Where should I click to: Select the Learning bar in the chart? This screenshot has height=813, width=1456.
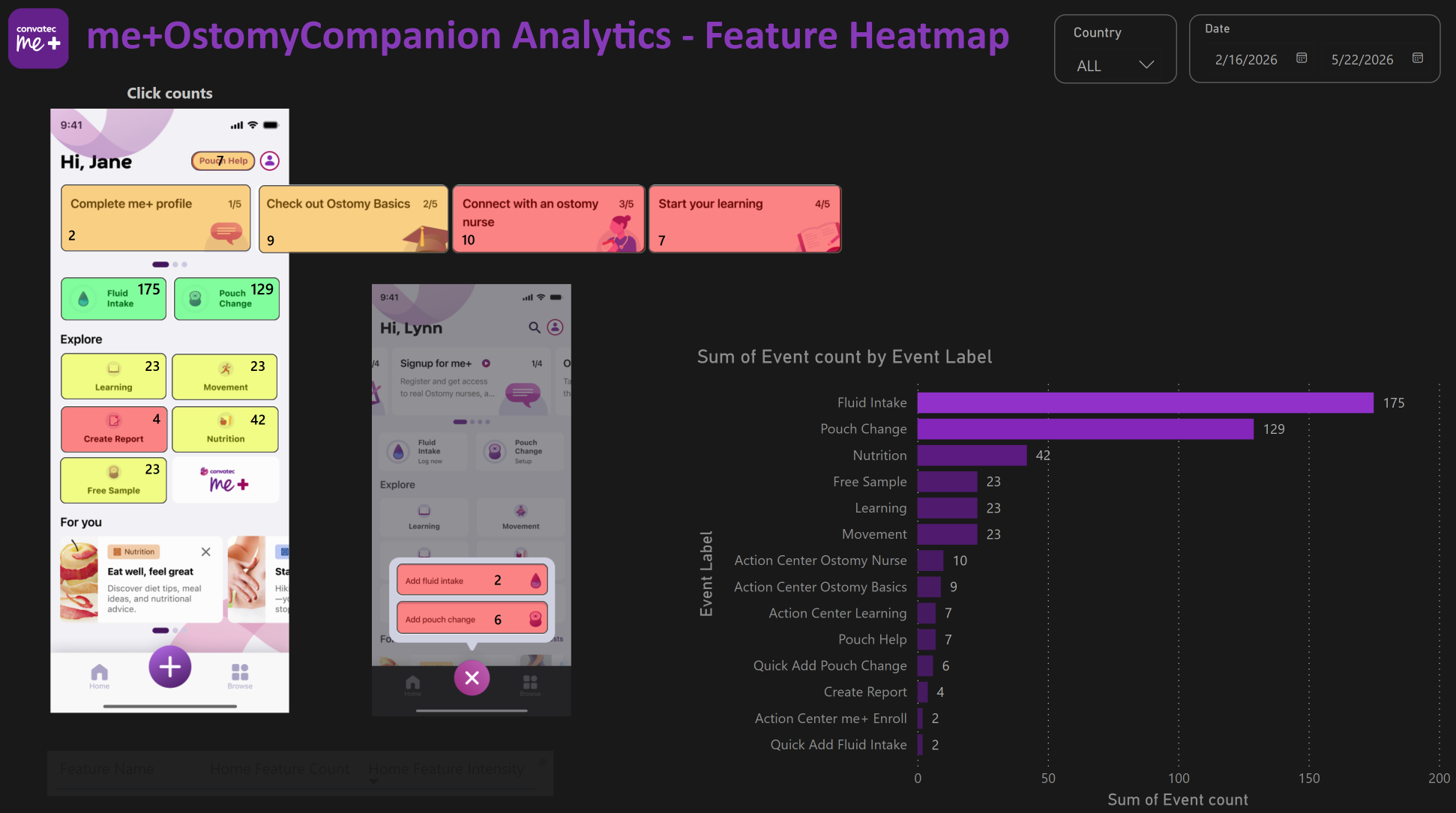(948, 508)
